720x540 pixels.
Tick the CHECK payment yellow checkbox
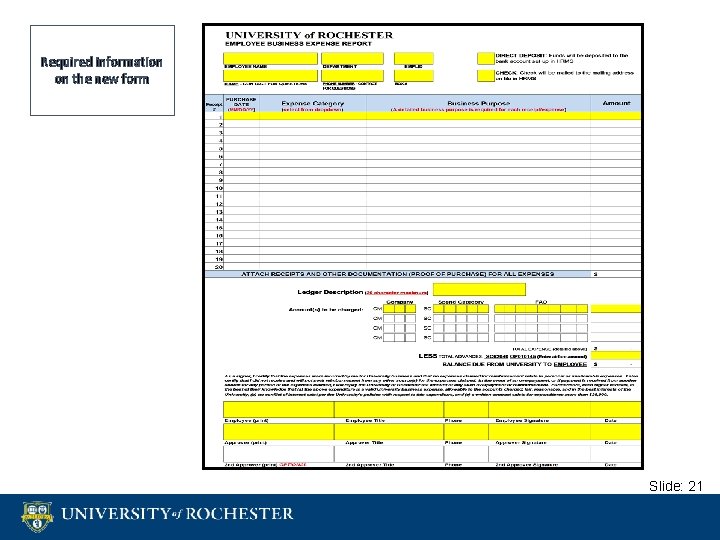(x=485, y=76)
